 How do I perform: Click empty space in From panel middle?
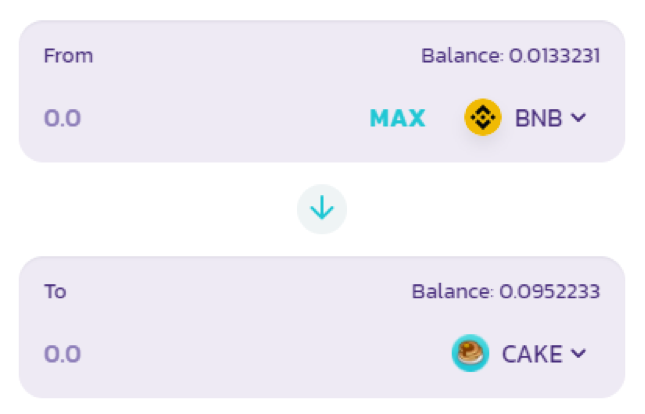tap(247, 82)
